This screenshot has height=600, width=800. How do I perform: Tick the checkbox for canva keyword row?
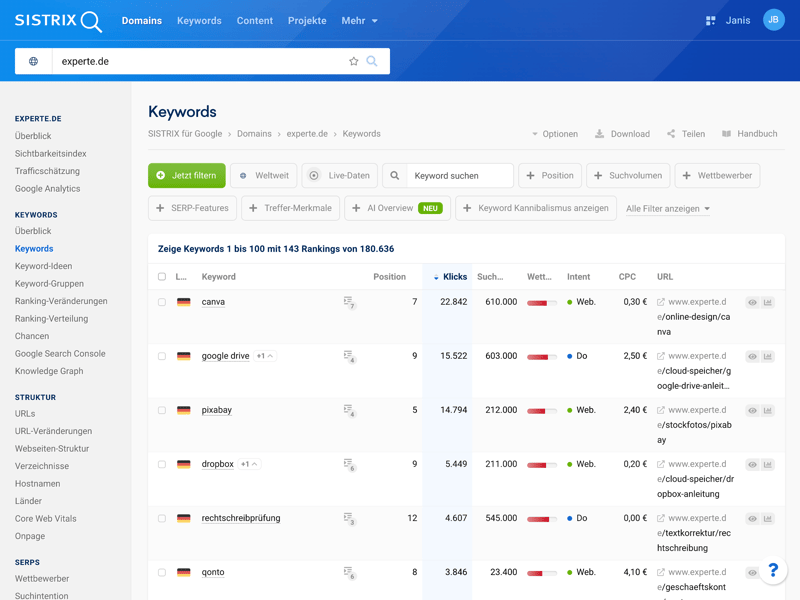point(162,302)
